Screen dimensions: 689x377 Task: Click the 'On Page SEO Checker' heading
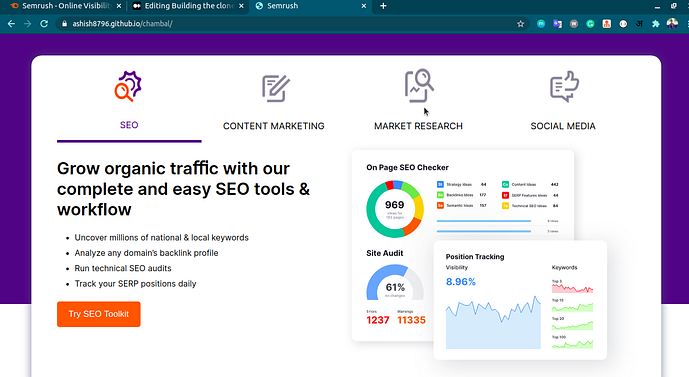click(407, 167)
